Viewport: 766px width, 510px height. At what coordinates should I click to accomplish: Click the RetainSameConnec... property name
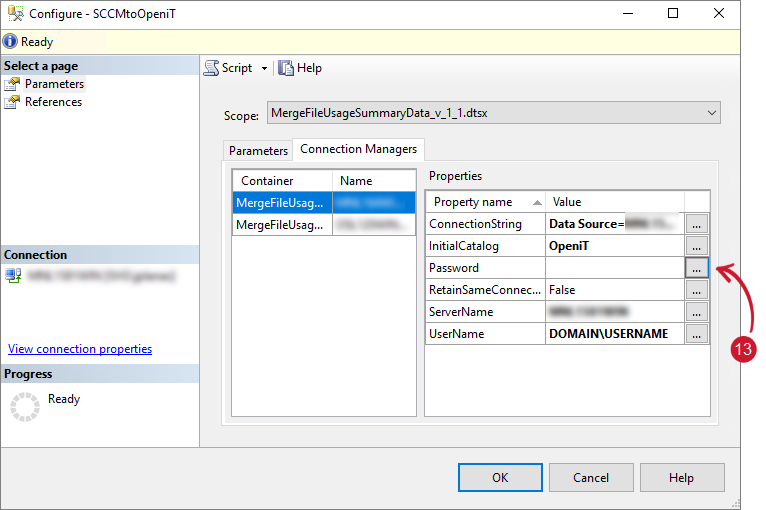485,290
